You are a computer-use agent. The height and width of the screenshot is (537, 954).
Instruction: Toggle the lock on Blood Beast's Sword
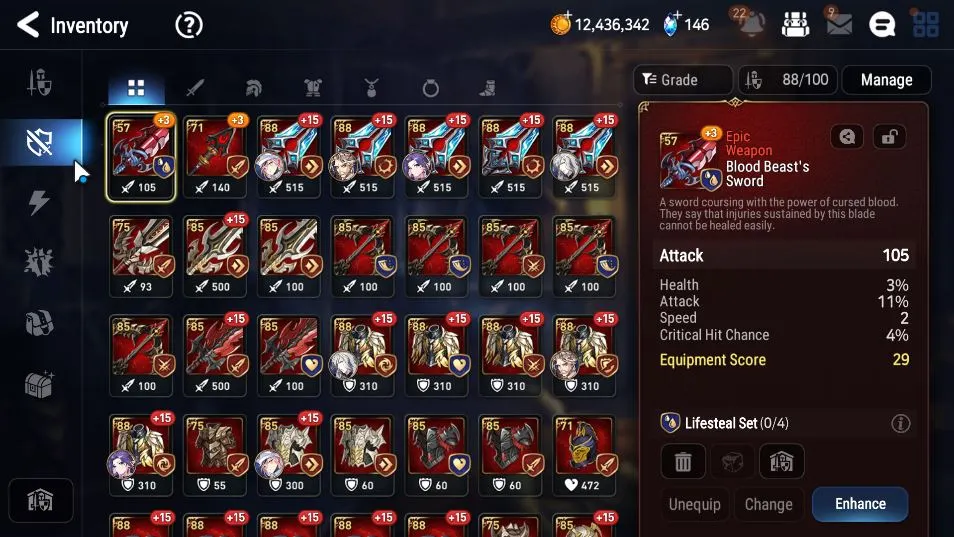point(889,137)
